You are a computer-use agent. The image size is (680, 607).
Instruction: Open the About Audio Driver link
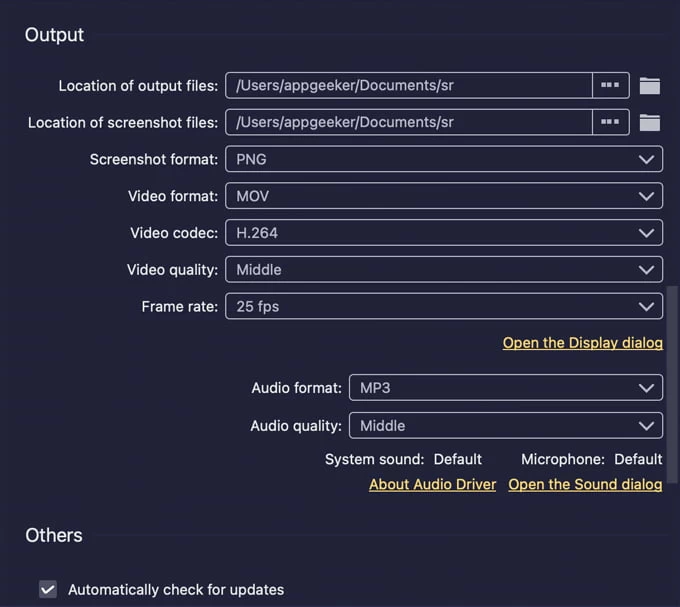pyautogui.click(x=432, y=484)
